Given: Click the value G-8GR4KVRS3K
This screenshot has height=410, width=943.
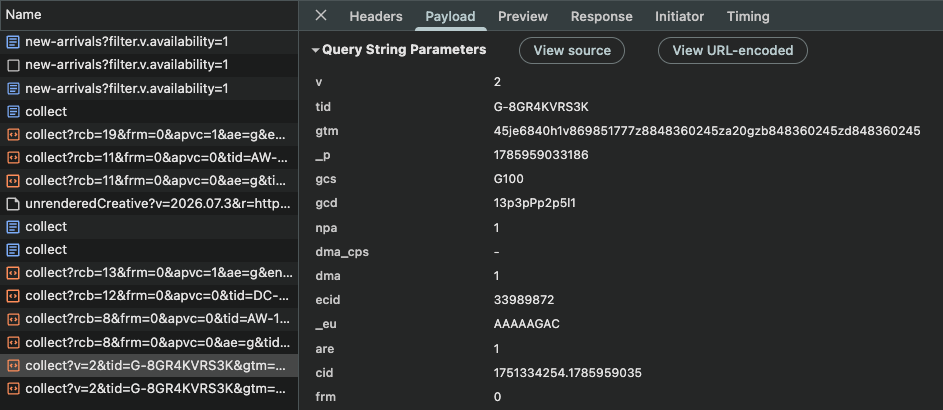Looking at the screenshot, I should (541, 107).
